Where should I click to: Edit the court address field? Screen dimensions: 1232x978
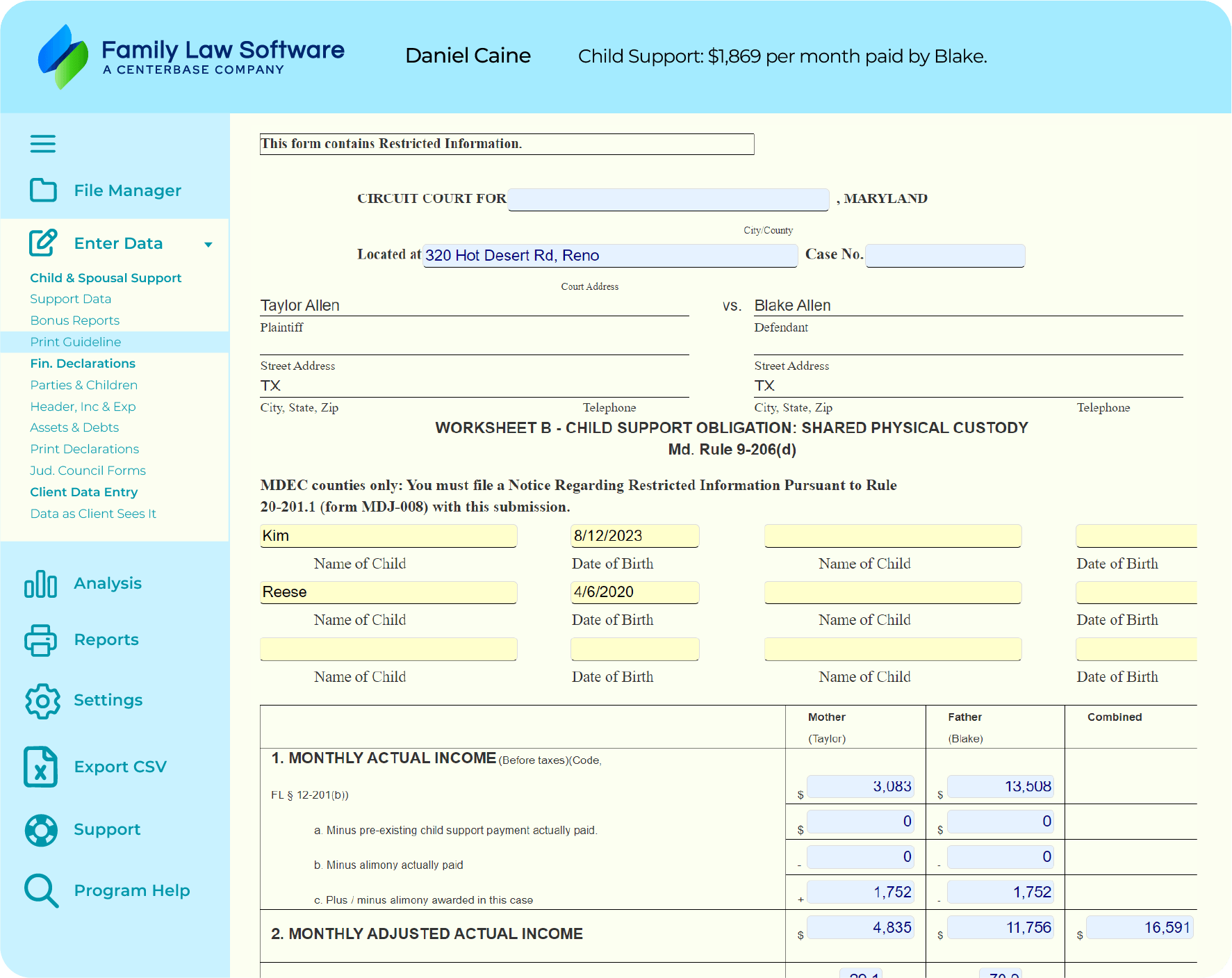tap(610, 256)
